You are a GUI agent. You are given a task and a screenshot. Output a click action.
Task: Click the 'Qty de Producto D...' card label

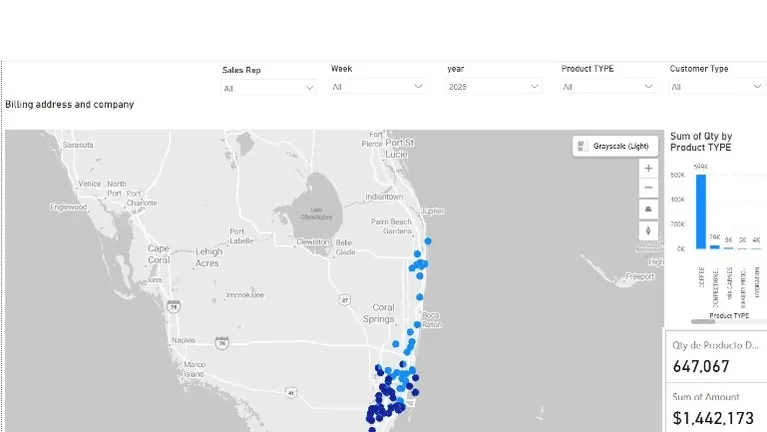pos(716,345)
